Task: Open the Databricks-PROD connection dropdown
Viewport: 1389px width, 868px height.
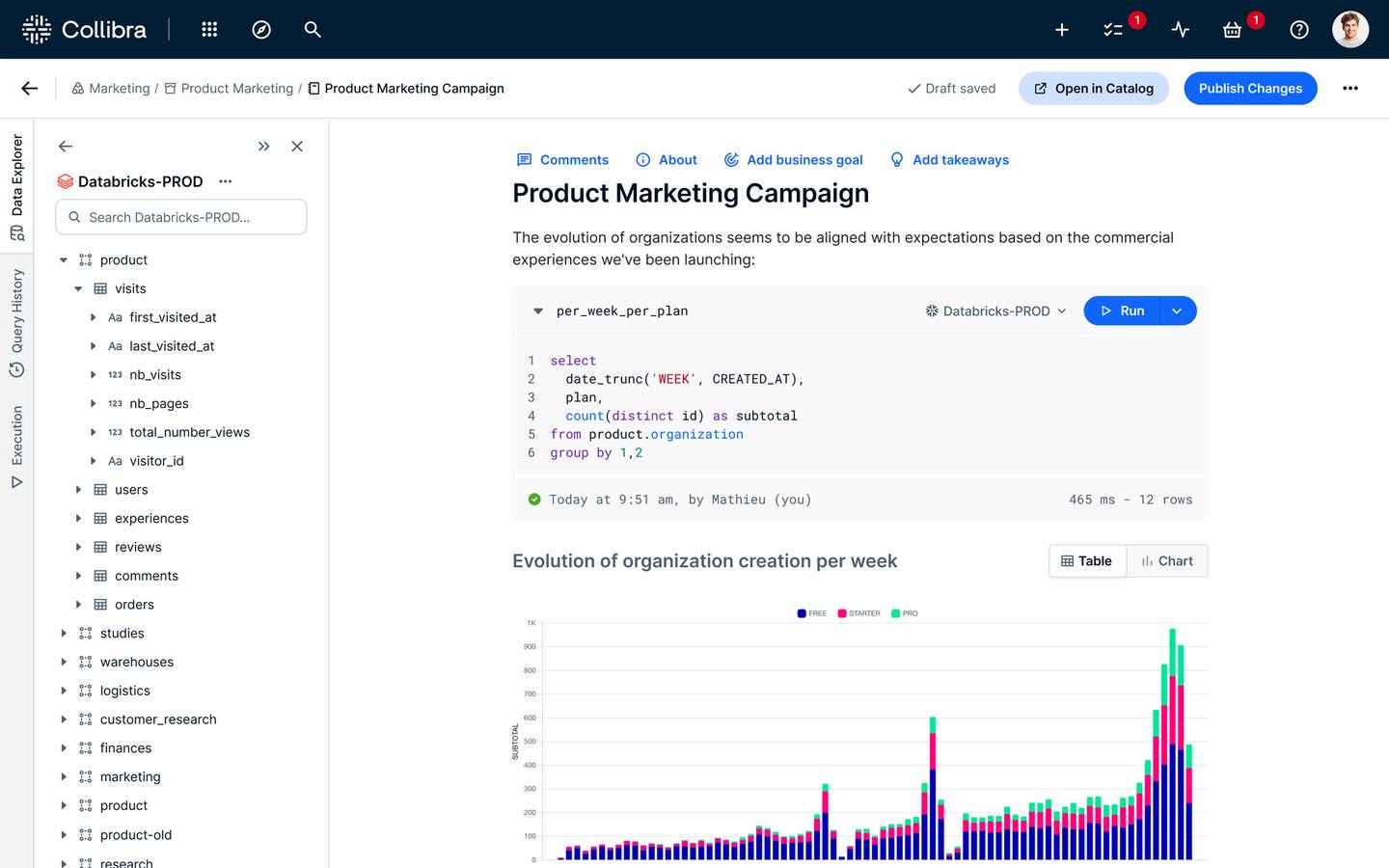Action: (995, 312)
